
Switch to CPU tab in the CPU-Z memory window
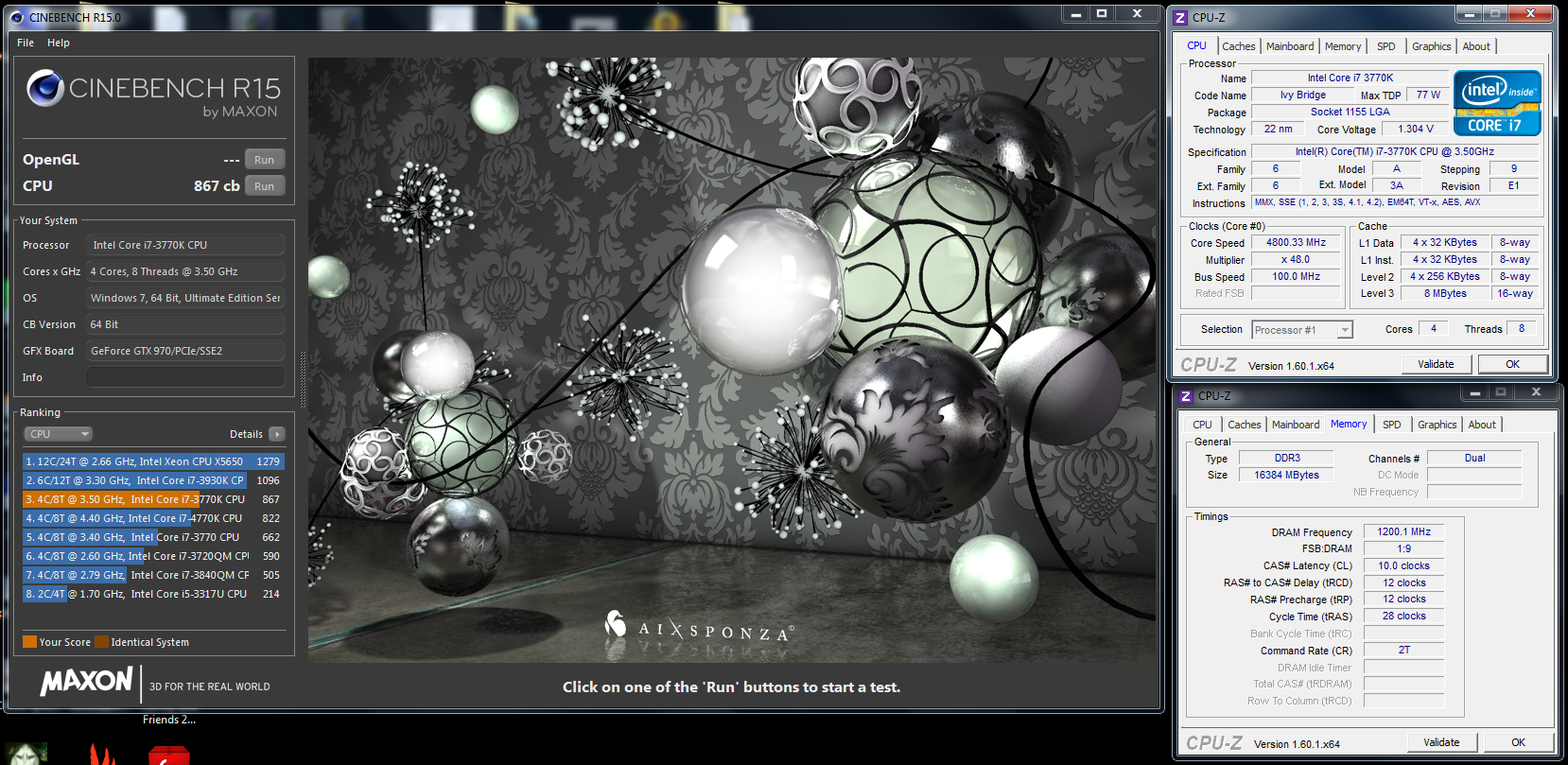click(1203, 425)
